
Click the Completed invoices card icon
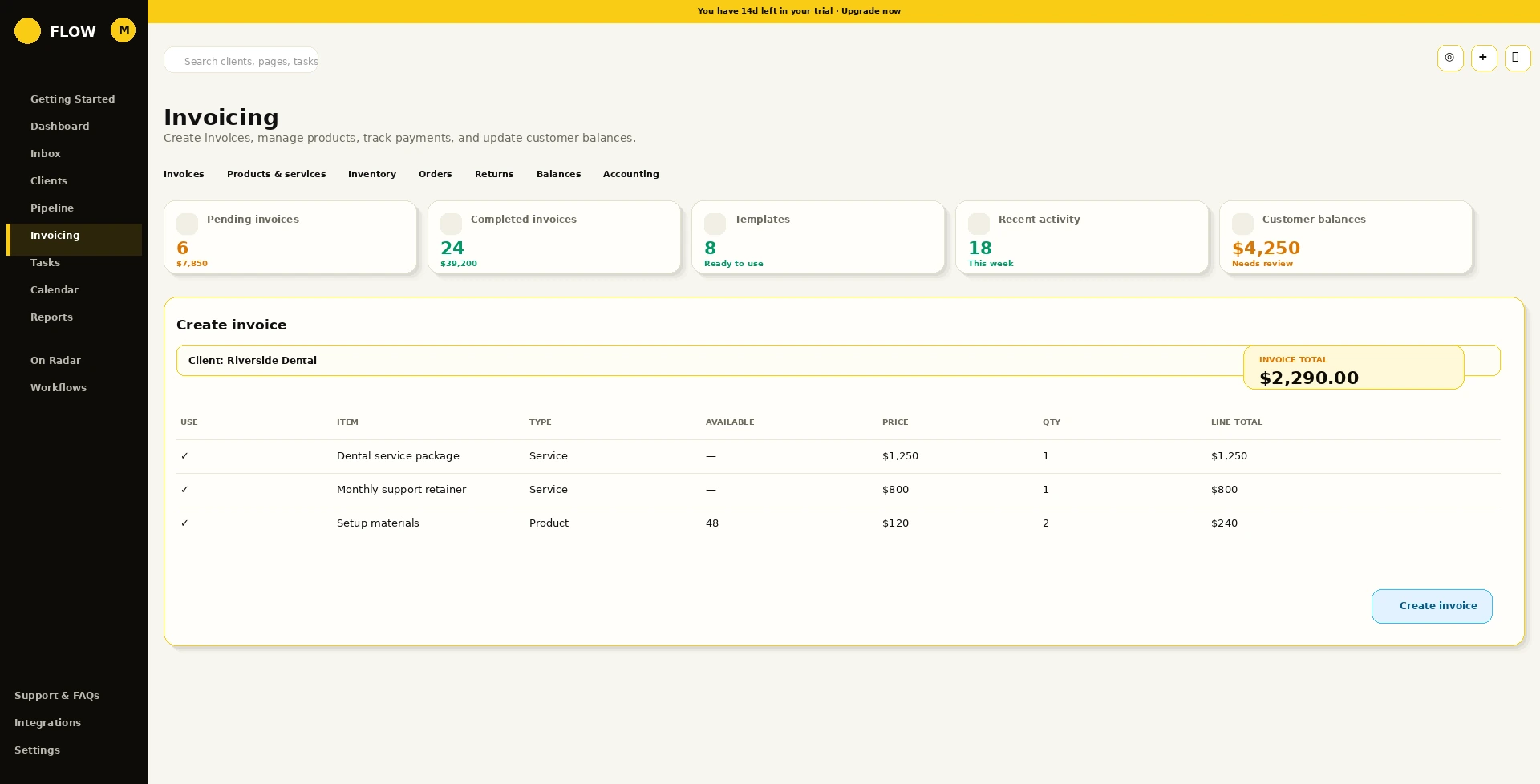point(452,224)
